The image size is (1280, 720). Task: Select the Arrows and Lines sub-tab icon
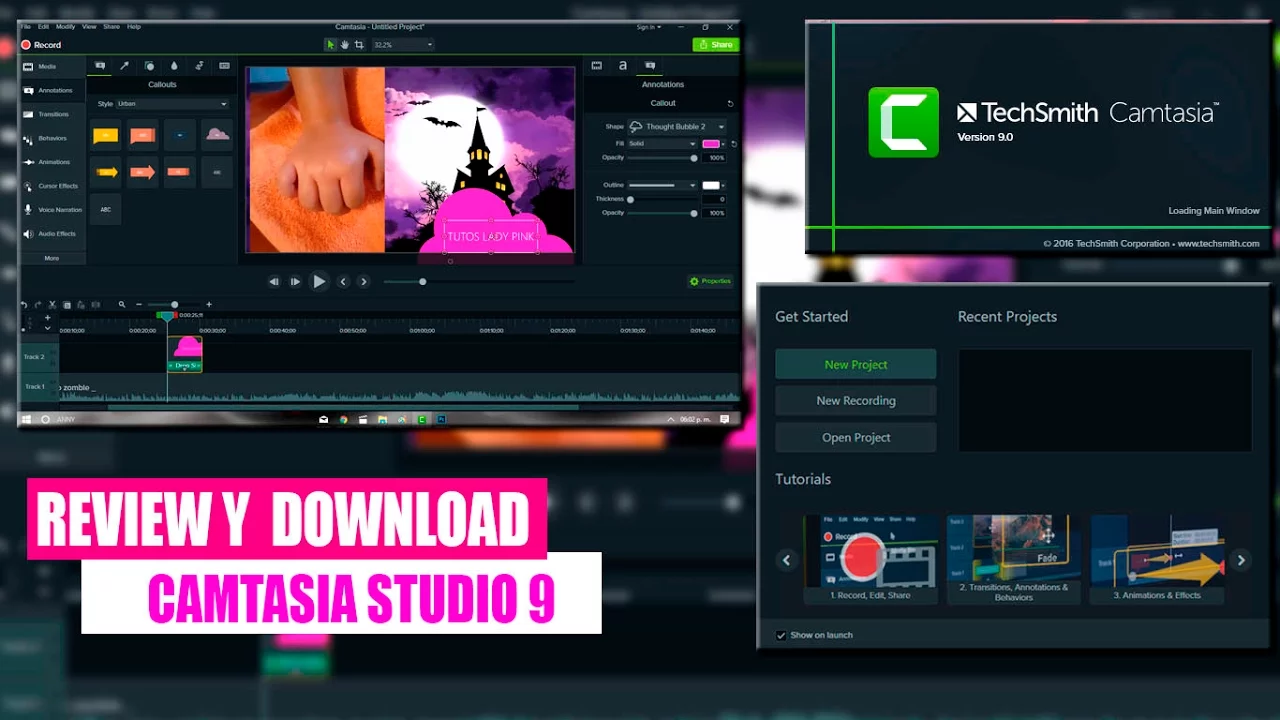pos(125,66)
